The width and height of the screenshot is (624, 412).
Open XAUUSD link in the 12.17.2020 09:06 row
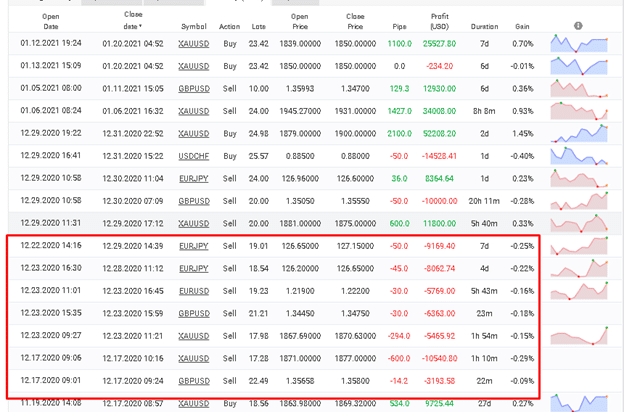(x=194, y=359)
